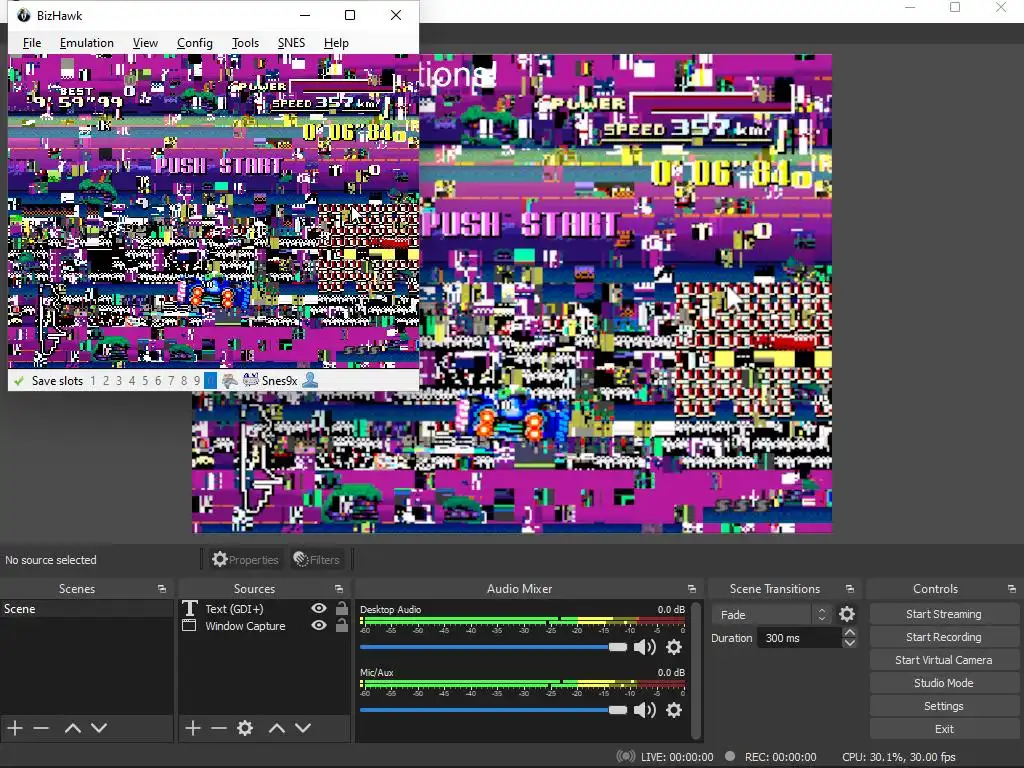This screenshot has height=768, width=1024.
Task: Open BizHawk's View menu
Action: coord(145,43)
